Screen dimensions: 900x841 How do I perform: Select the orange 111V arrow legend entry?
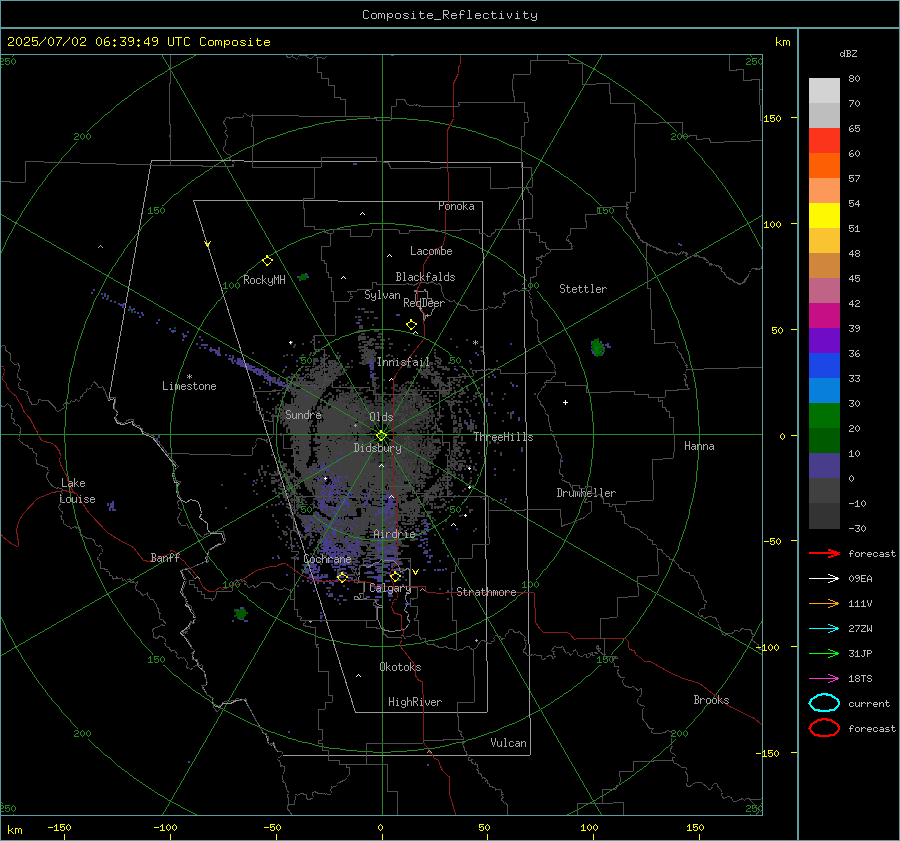coord(824,603)
